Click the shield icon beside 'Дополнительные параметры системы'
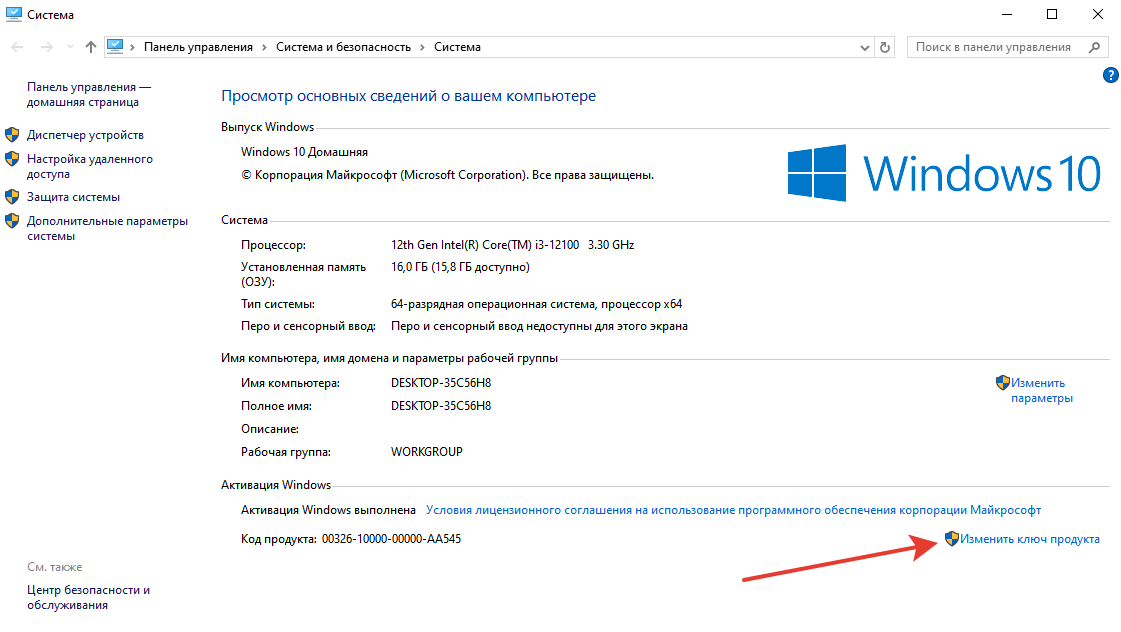 (12, 221)
